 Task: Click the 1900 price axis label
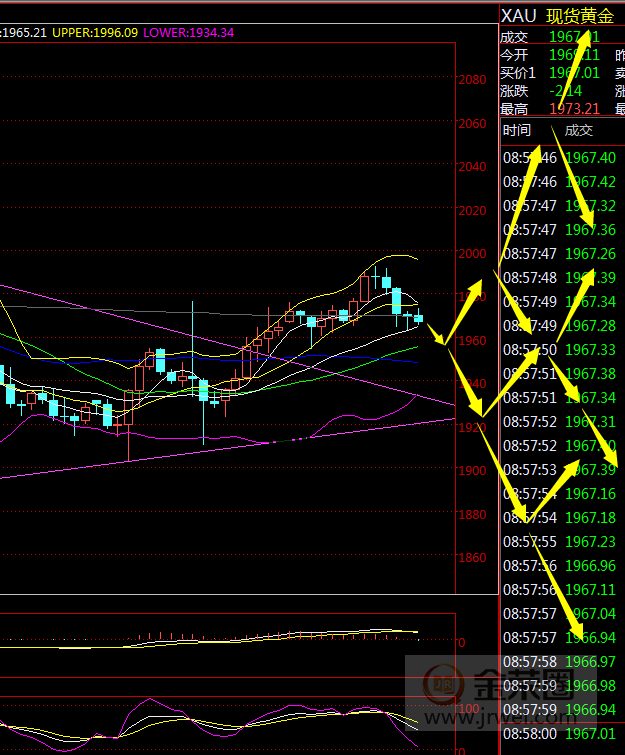click(471, 471)
